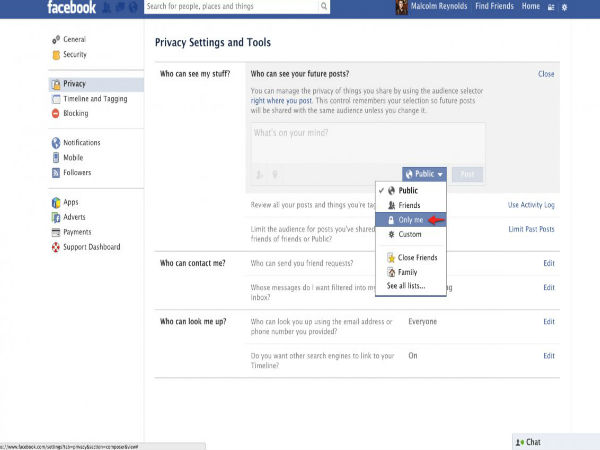Click the Support Dashboard lifebuoy icon
The width and height of the screenshot is (600, 450).
(x=56, y=247)
